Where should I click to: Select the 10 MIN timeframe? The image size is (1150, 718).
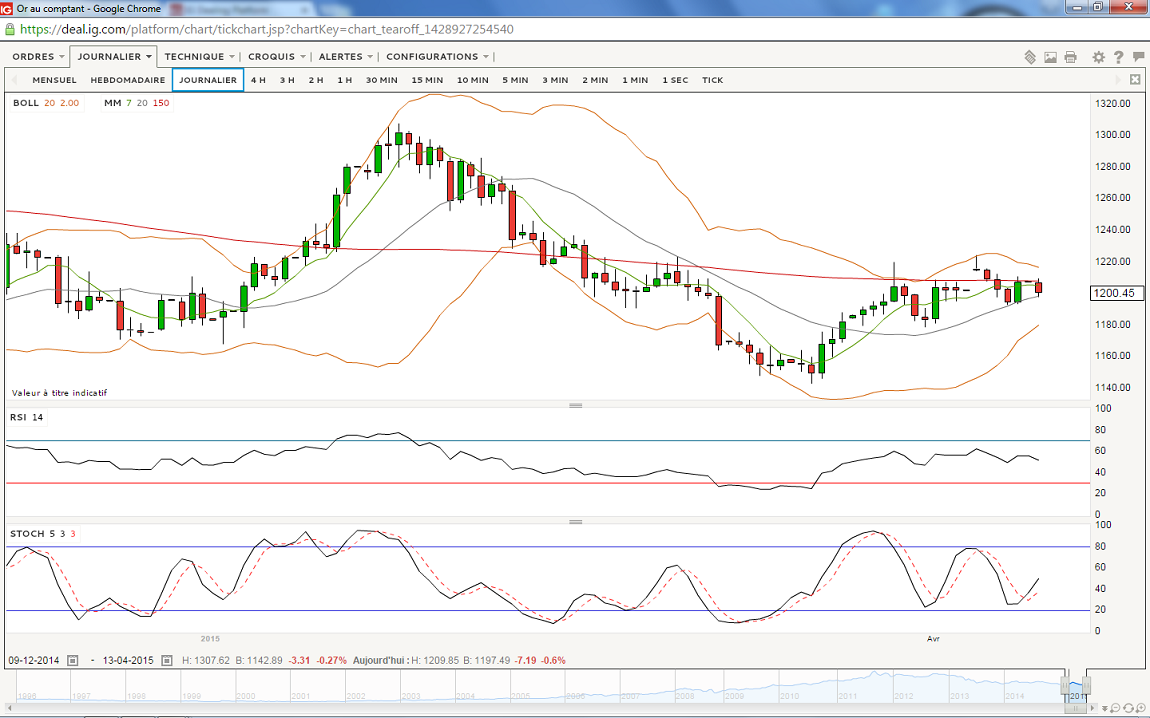(472, 80)
